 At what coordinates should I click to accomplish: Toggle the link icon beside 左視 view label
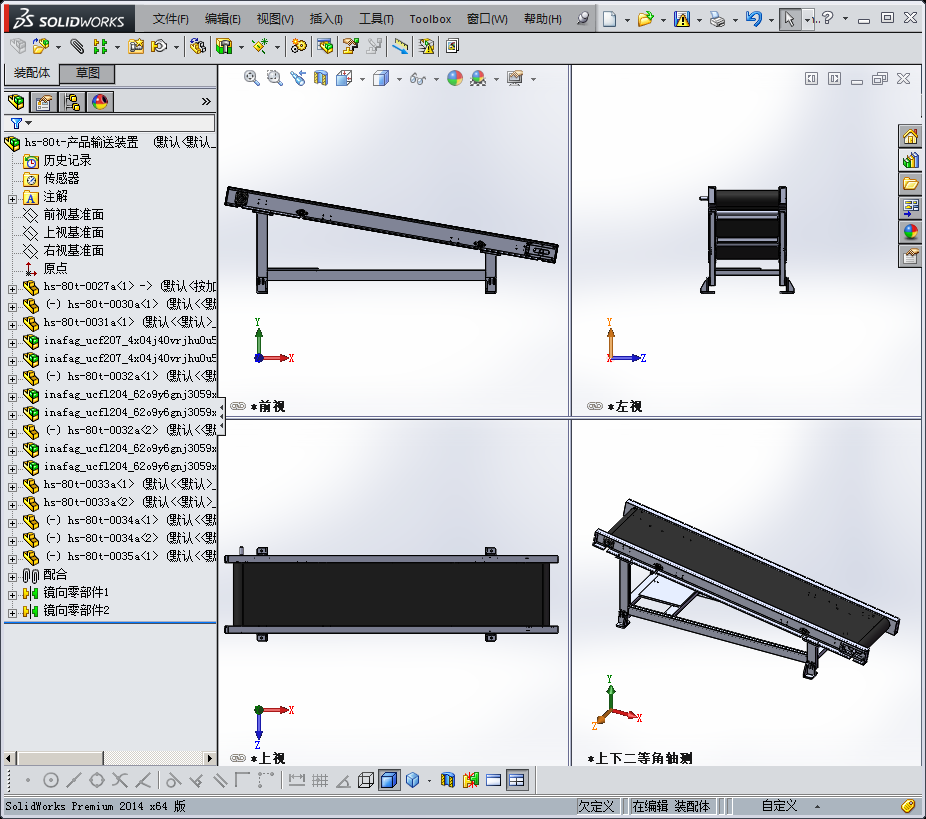click(x=595, y=406)
